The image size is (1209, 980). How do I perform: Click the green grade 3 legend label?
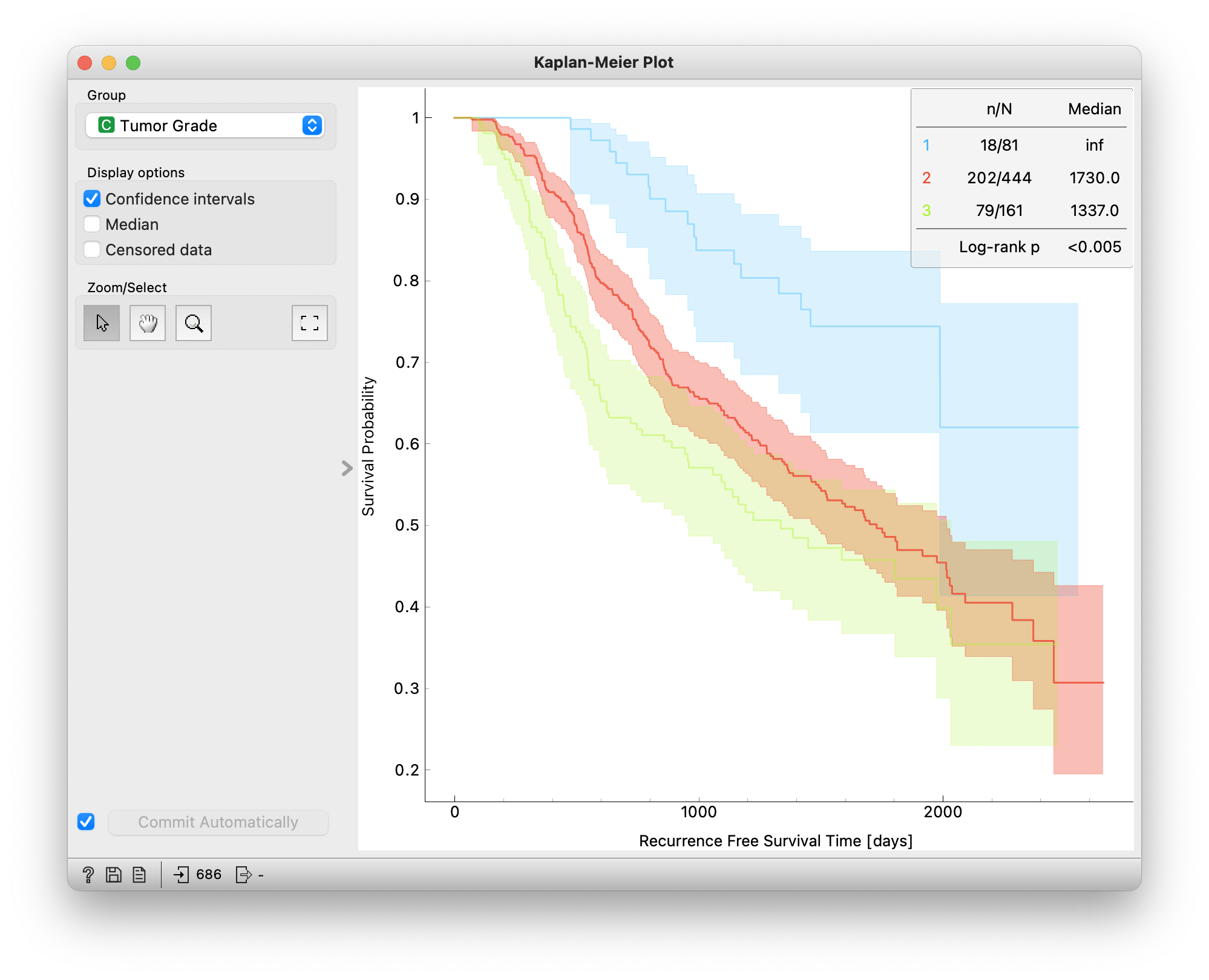pyautogui.click(x=926, y=211)
